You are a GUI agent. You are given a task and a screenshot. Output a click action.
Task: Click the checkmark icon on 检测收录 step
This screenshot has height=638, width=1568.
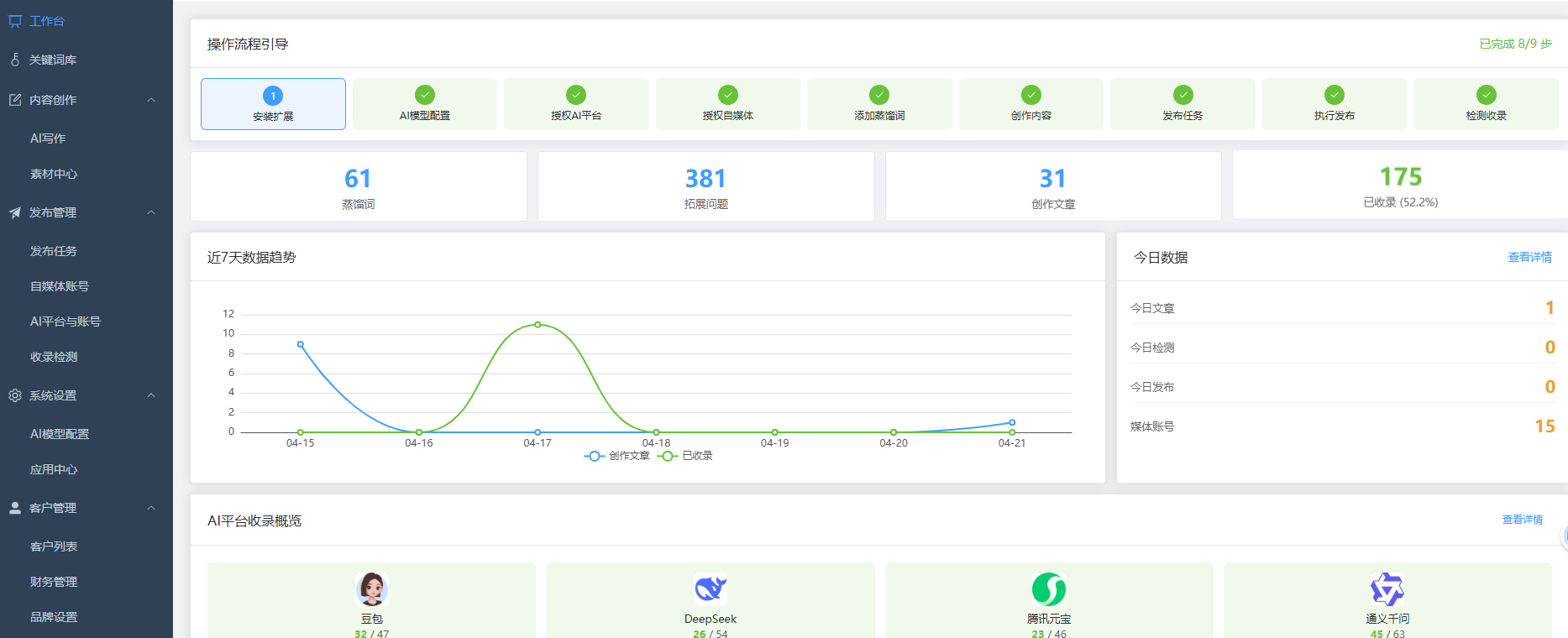[x=1486, y=95]
